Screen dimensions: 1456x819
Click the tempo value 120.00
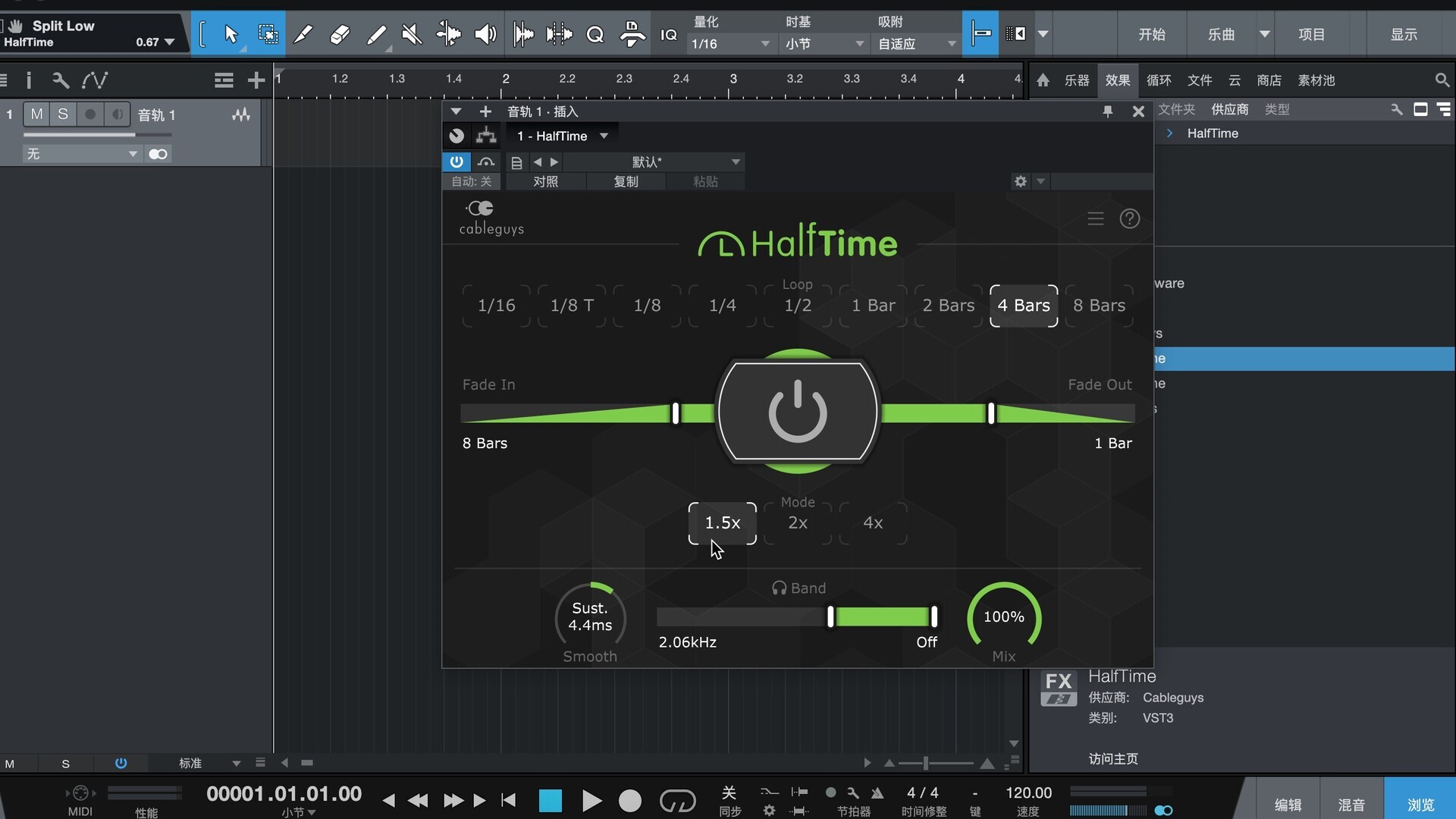point(1028,792)
